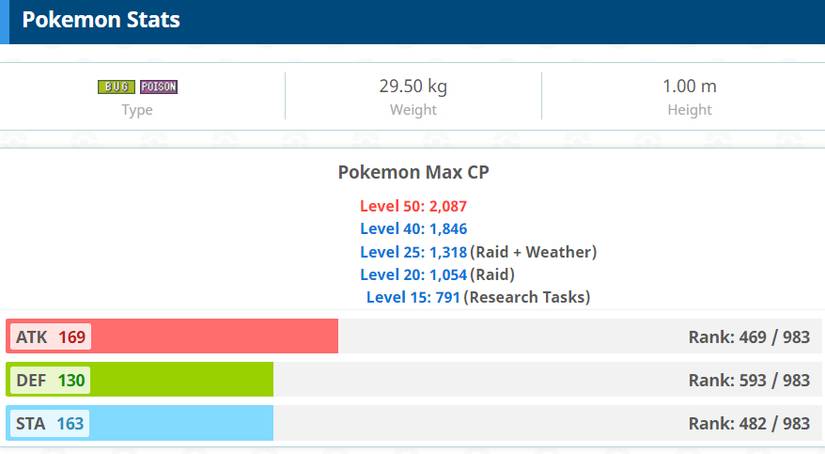Open the Level 15: 791 link
The image size is (825, 454).
click(413, 297)
